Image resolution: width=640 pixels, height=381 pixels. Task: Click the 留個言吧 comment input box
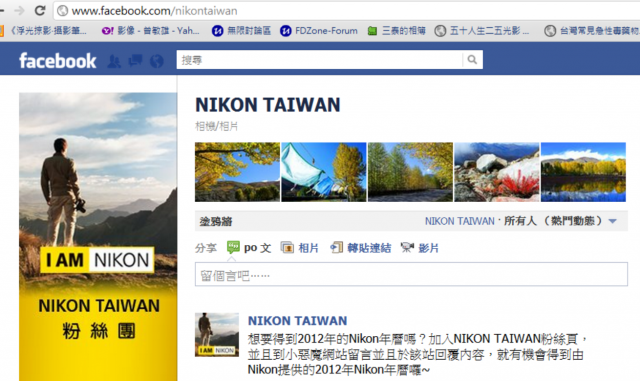(x=411, y=274)
